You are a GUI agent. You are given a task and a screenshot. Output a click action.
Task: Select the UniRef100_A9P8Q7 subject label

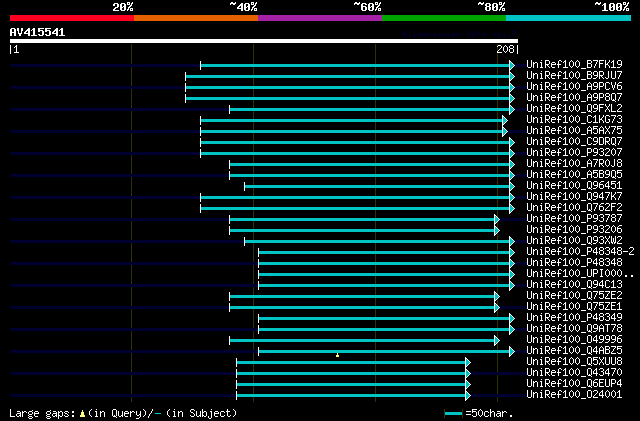[574, 98]
